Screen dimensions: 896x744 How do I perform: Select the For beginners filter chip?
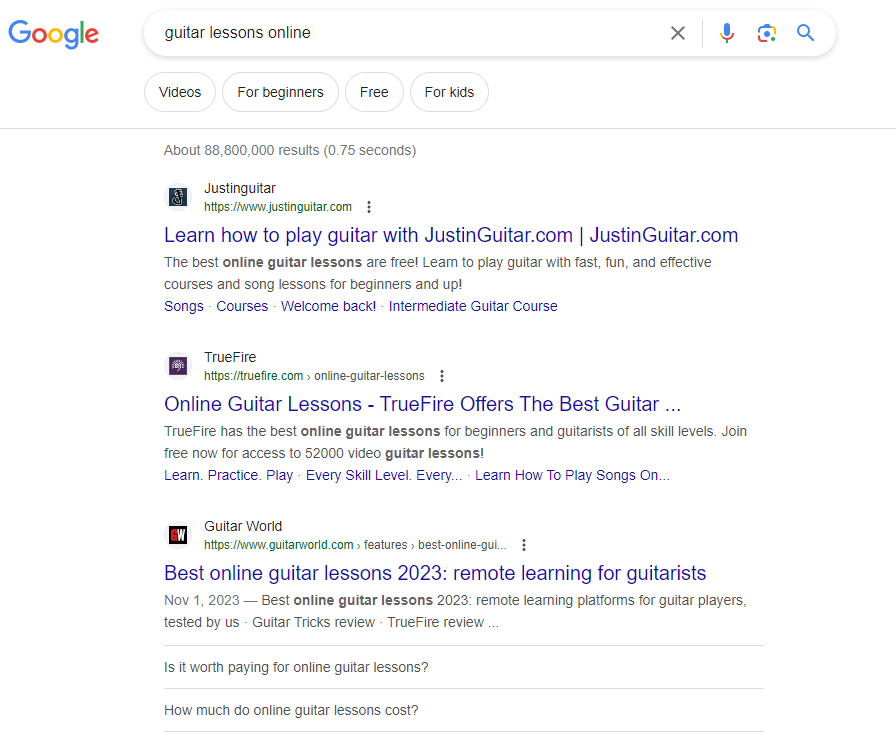tap(280, 92)
